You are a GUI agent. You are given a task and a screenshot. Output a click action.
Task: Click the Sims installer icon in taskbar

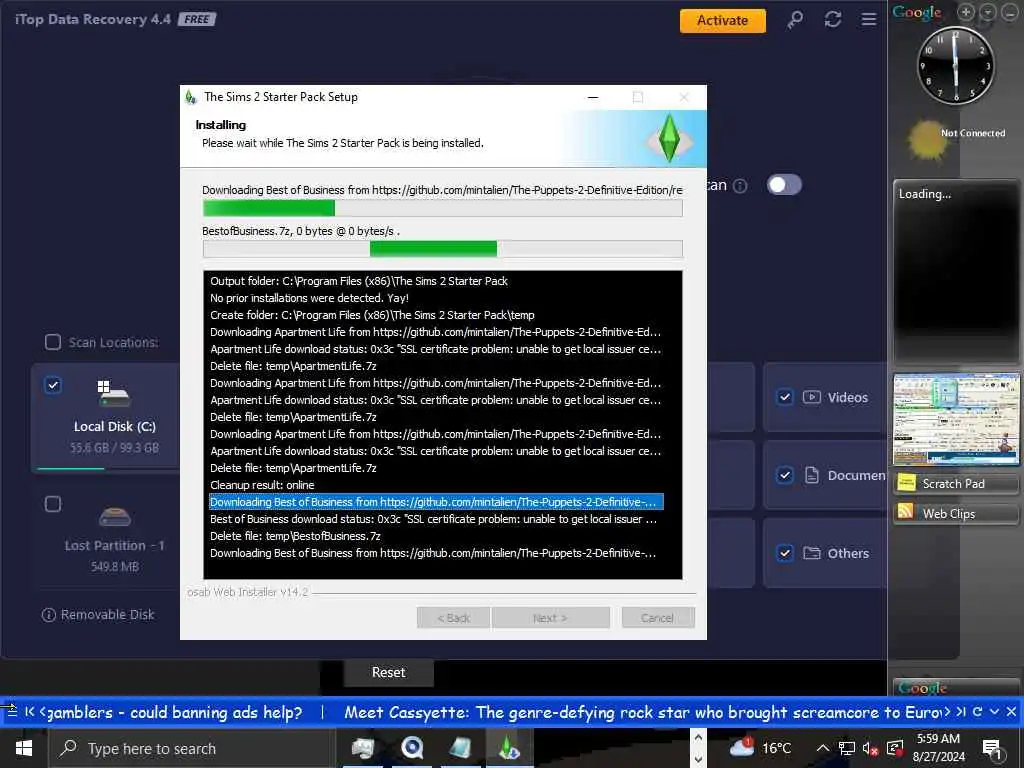[509, 748]
